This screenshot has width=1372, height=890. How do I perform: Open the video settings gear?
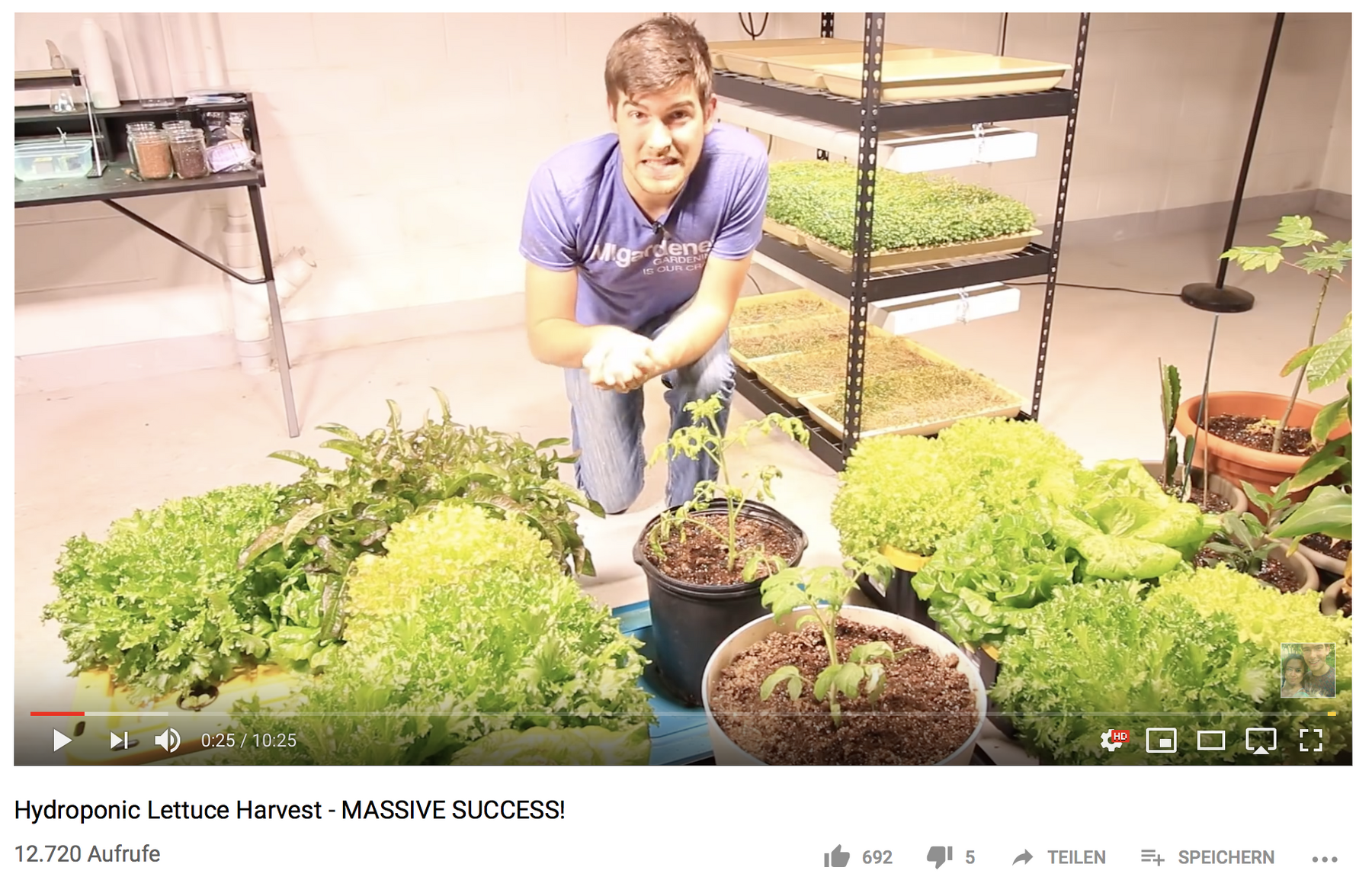click(x=1113, y=740)
